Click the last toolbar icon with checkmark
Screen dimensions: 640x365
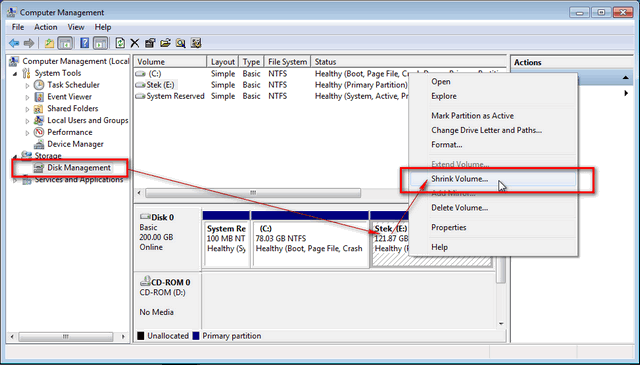click(x=196, y=43)
